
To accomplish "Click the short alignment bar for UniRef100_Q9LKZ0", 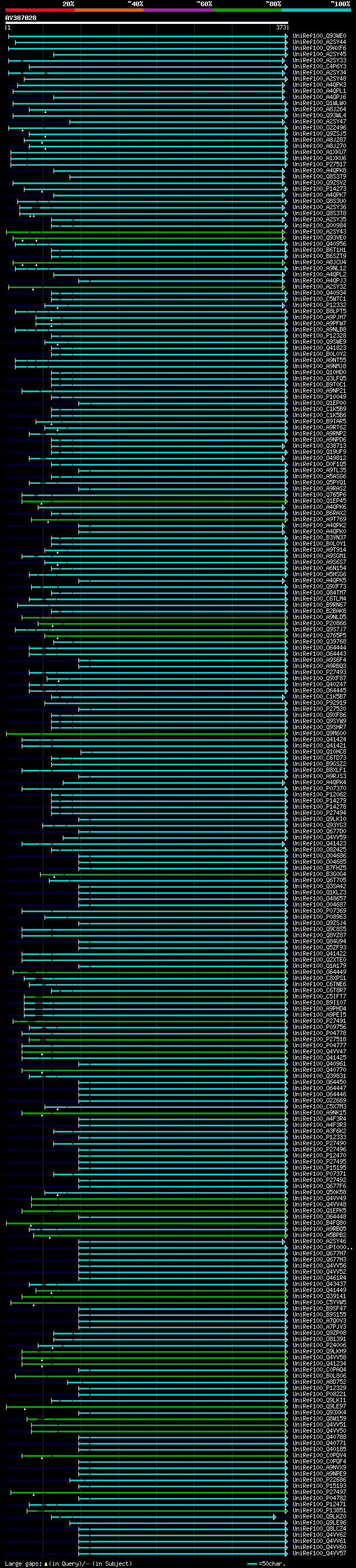I will pos(164,1517).
